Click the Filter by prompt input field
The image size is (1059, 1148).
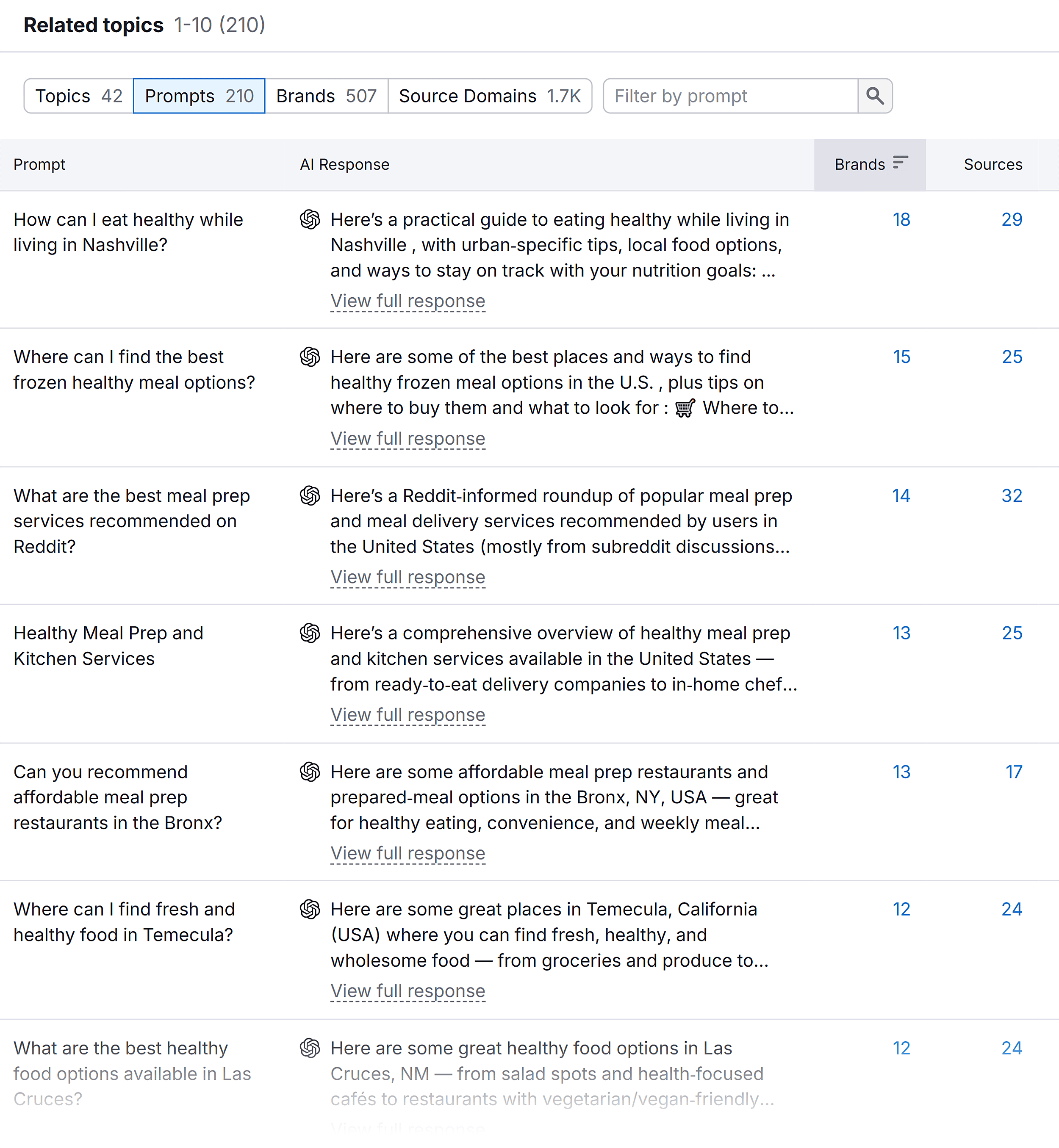click(x=728, y=96)
